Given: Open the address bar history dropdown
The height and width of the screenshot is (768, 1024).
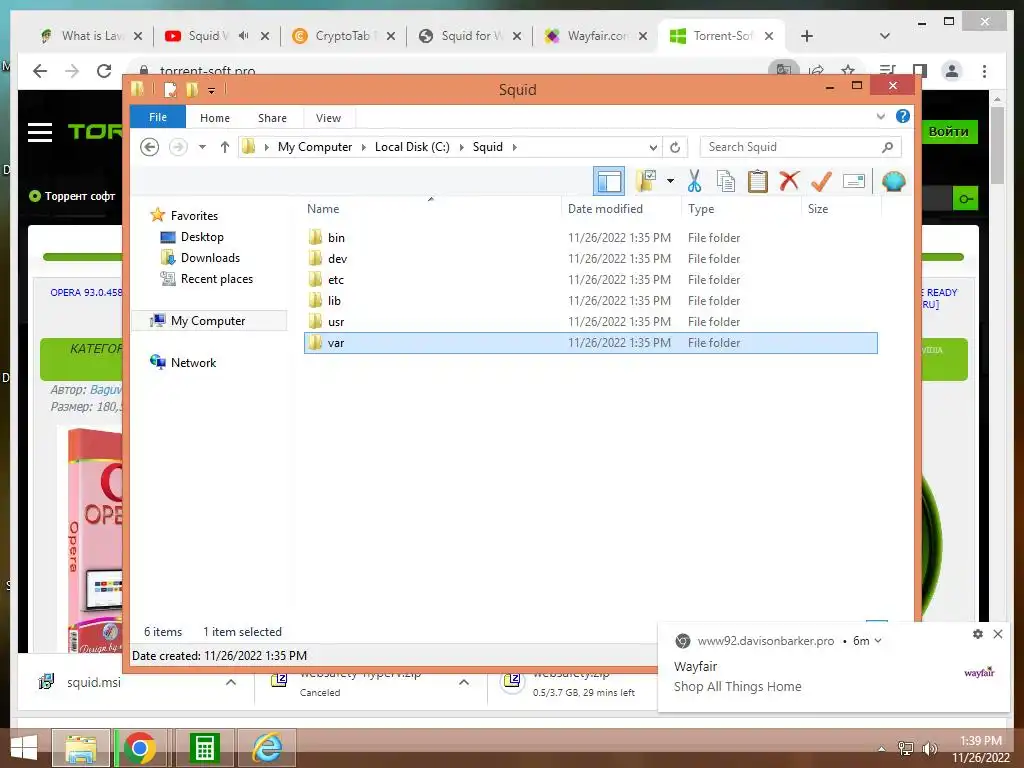Looking at the screenshot, I should 652,147.
